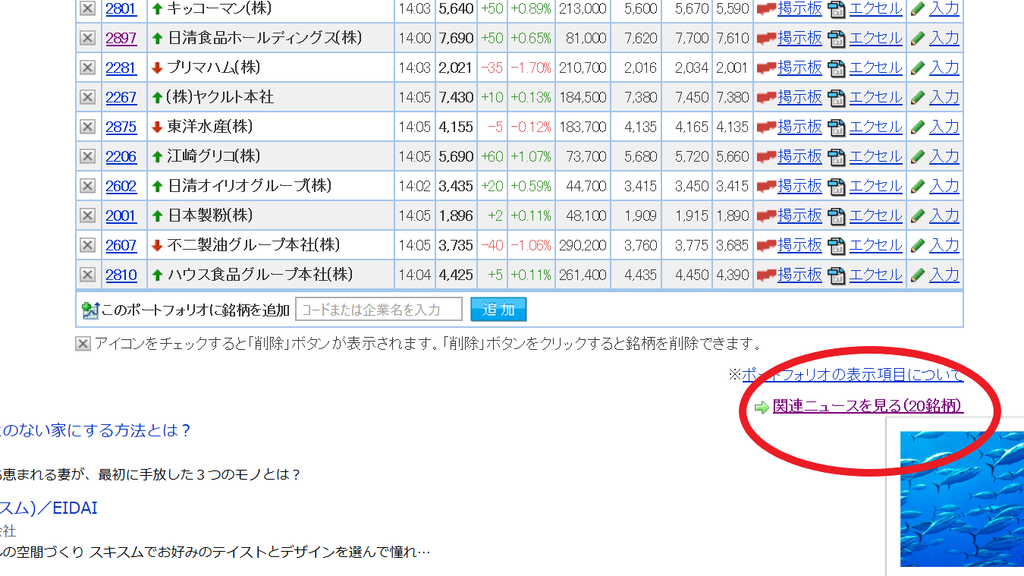Click price 5,640 in キッコーマン row
Image resolution: width=1024 pixels, height=576 pixels.
click(456, 8)
